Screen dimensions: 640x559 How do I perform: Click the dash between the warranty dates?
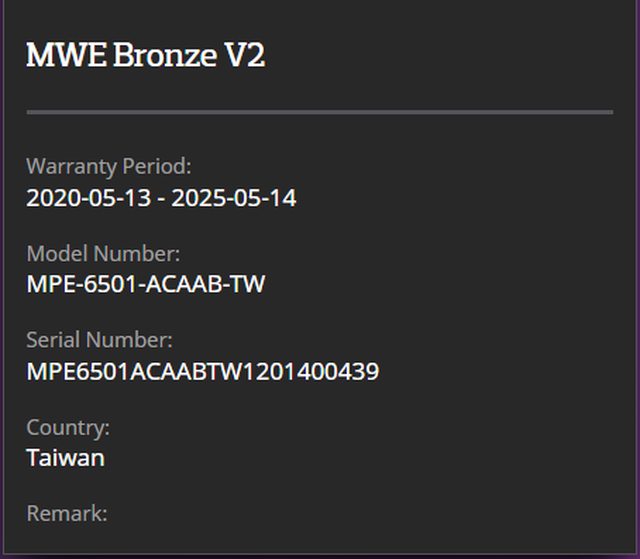point(160,198)
